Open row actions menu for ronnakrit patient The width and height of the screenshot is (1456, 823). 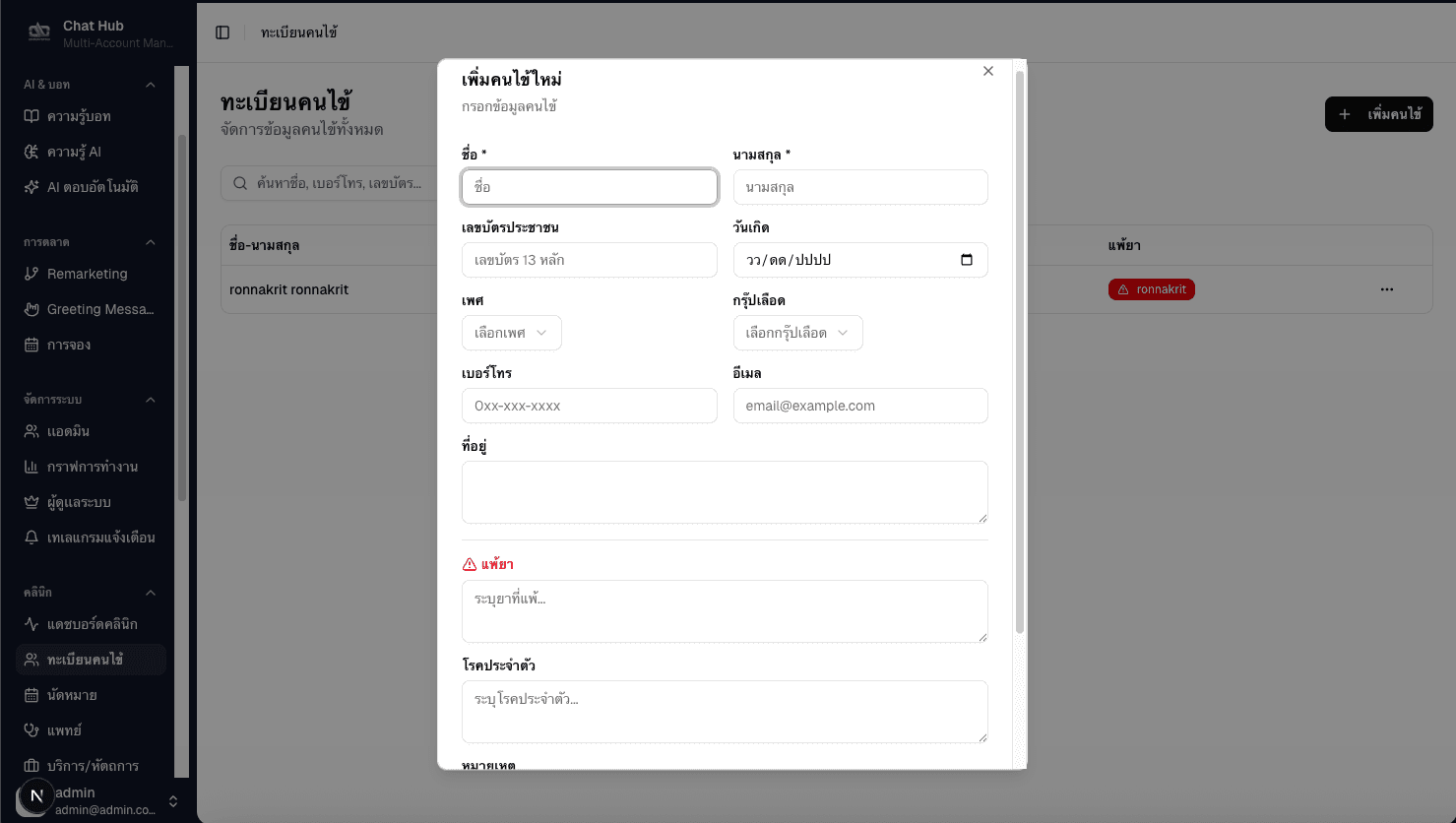pyautogui.click(x=1387, y=288)
